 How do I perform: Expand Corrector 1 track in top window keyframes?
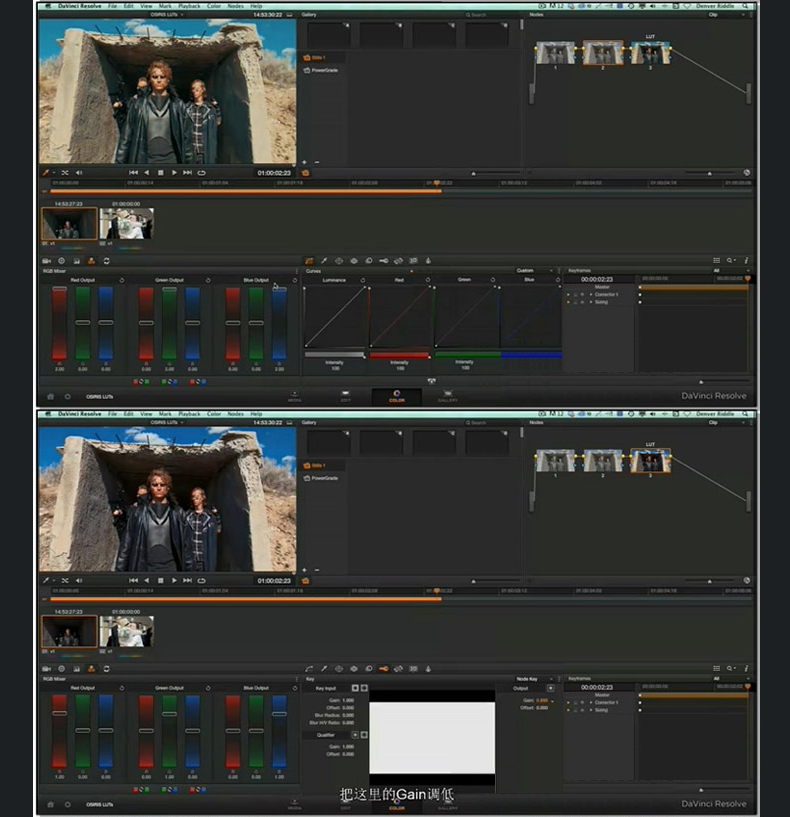point(590,294)
